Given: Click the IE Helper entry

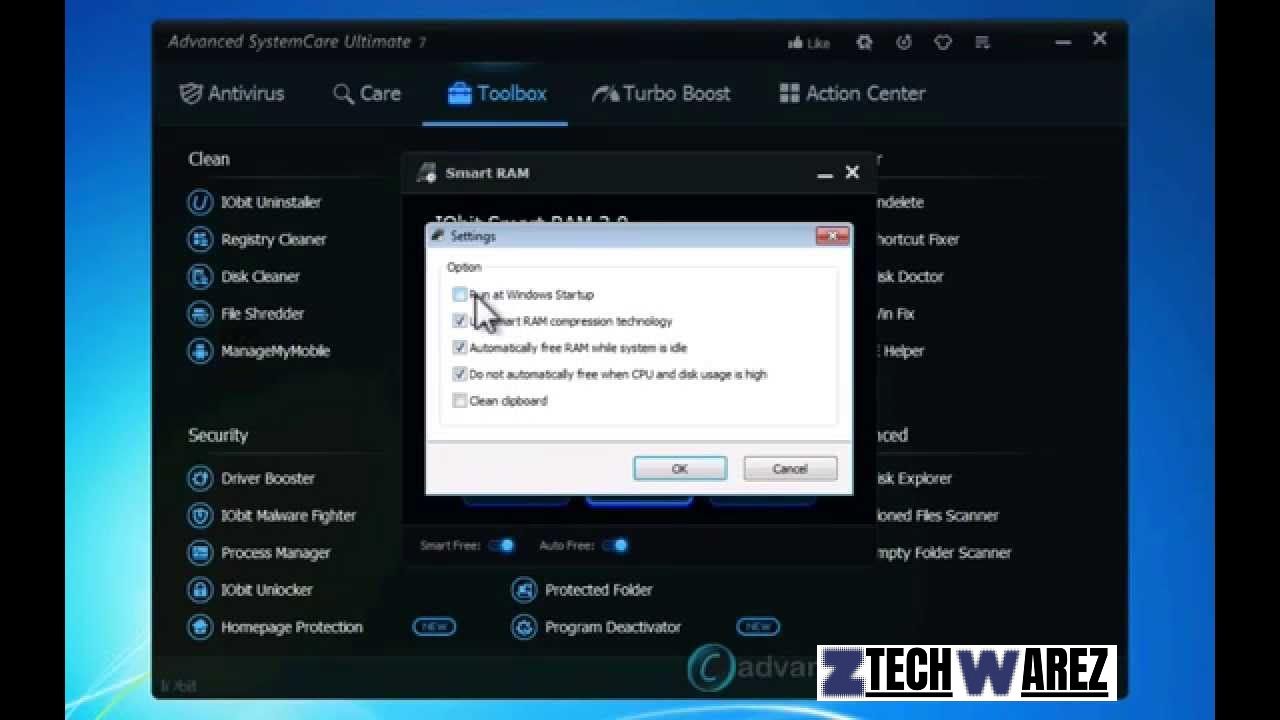Looking at the screenshot, I should click(x=900, y=350).
